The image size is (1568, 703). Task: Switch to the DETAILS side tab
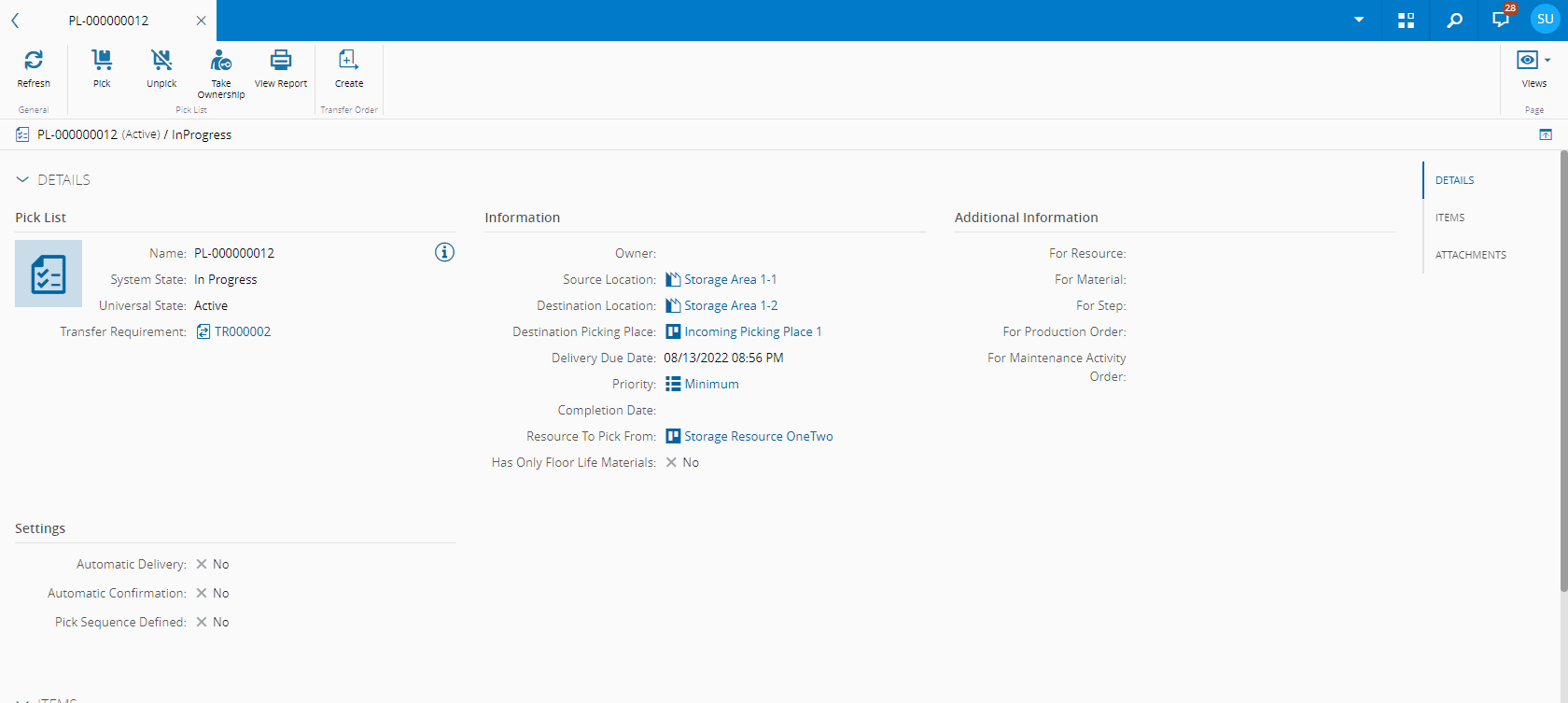pyautogui.click(x=1454, y=180)
